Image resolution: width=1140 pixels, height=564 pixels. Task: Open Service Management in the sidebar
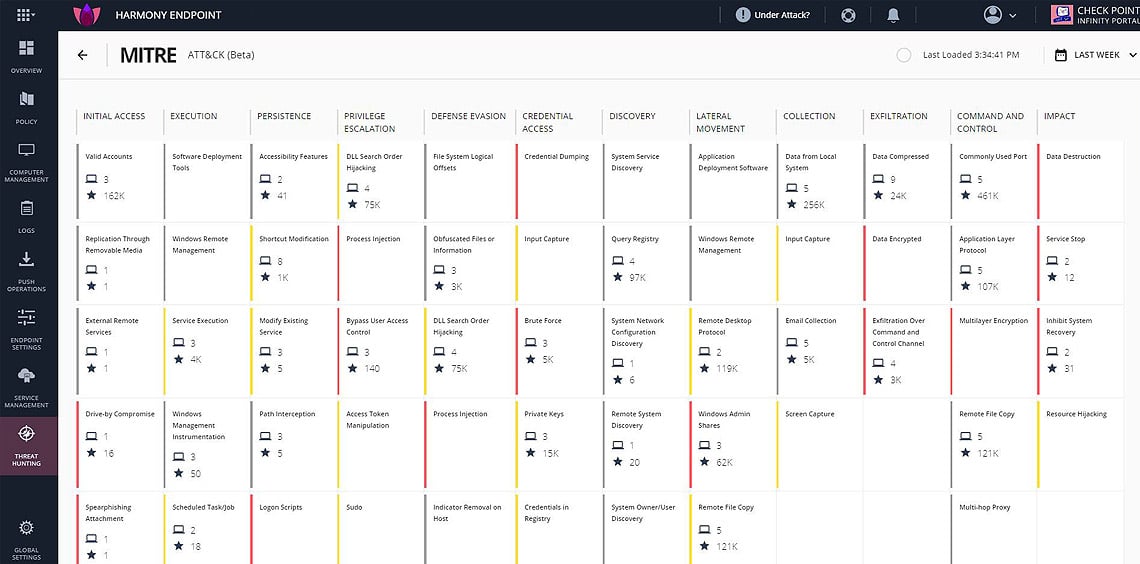(26, 387)
